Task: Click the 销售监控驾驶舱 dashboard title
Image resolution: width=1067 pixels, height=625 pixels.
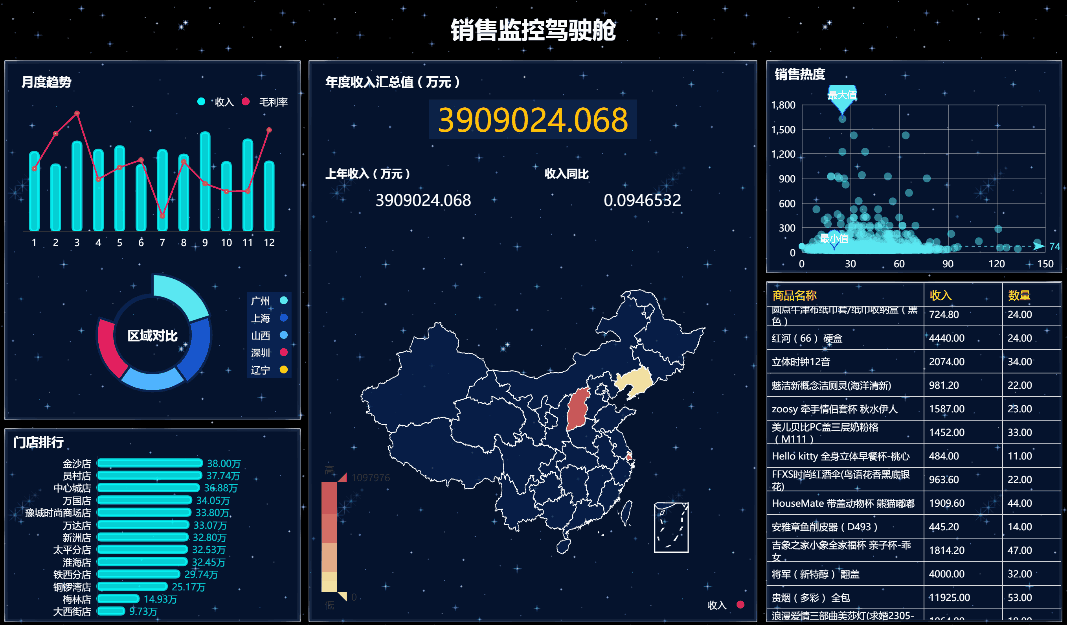Action: point(533,30)
